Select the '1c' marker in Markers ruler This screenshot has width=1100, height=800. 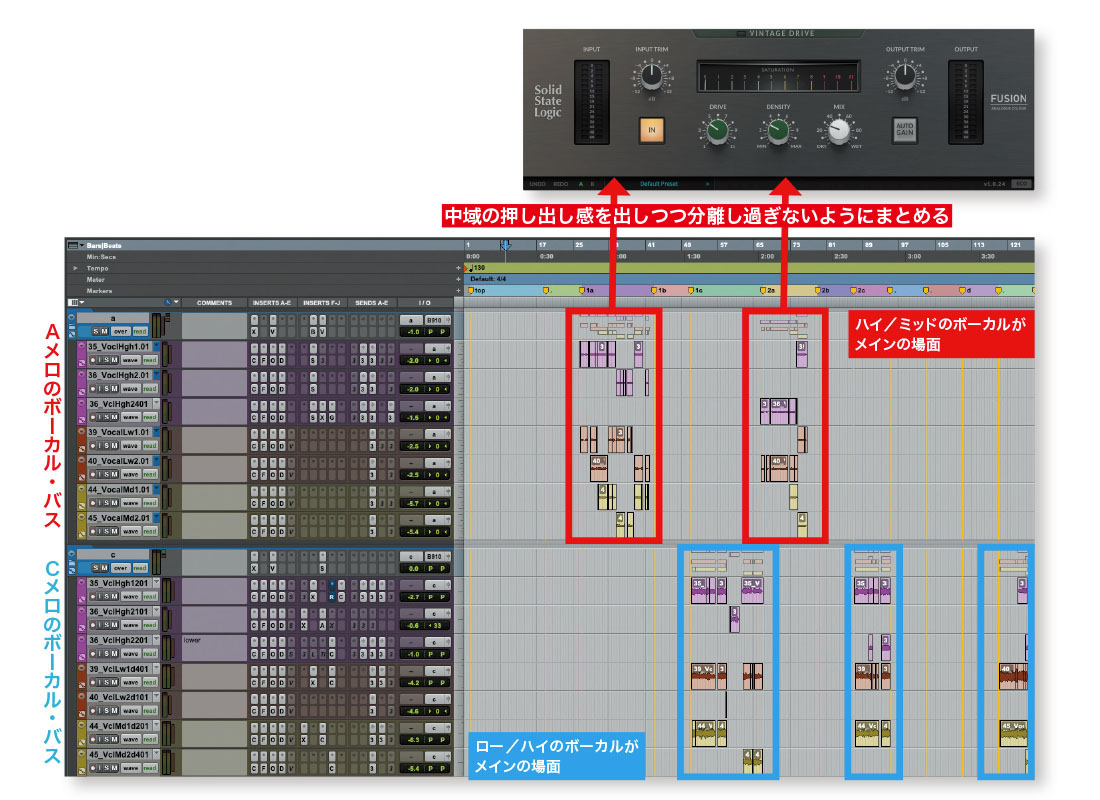695,290
